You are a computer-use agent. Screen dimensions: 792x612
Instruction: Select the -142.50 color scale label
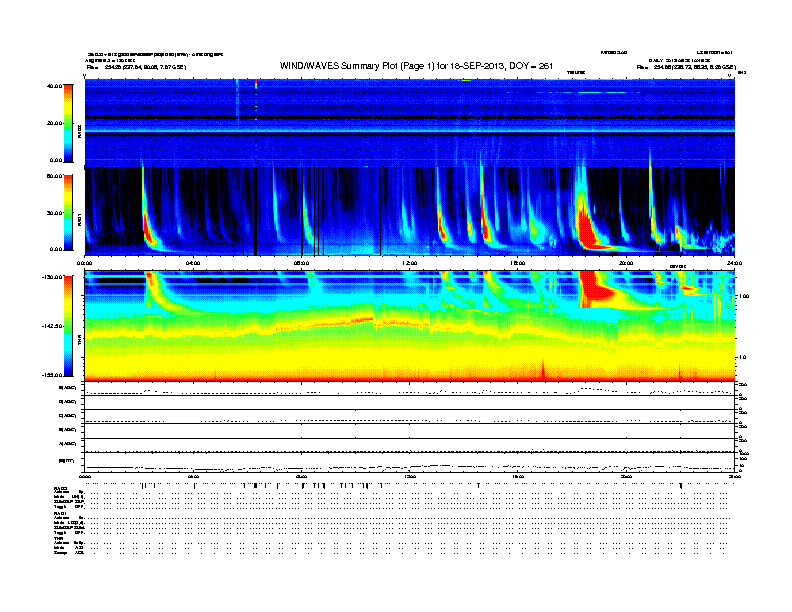pyautogui.click(x=52, y=326)
